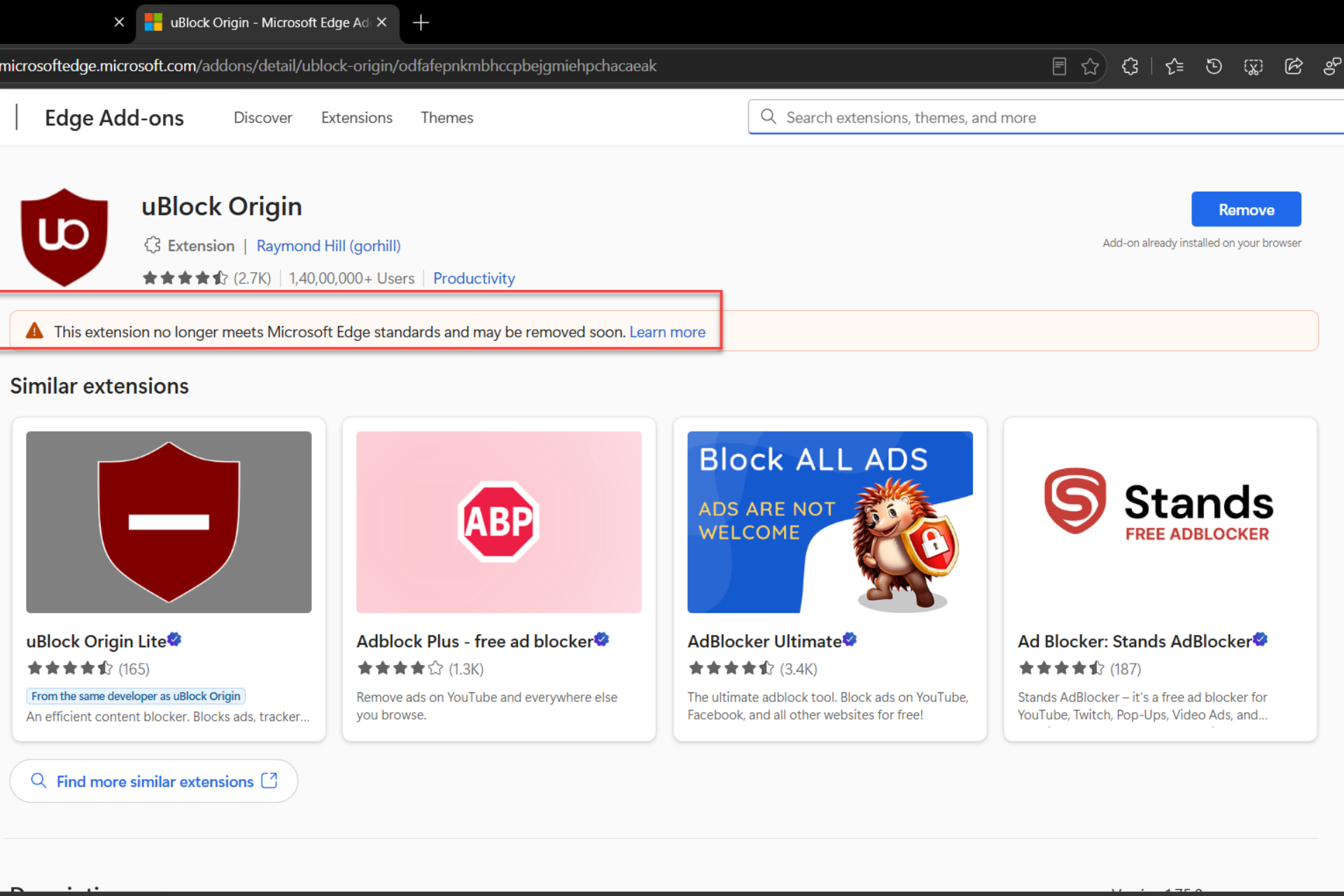Image resolution: width=1344 pixels, height=896 pixels.
Task: Click the Learn more link in the warning
Action: pos(667,332)
